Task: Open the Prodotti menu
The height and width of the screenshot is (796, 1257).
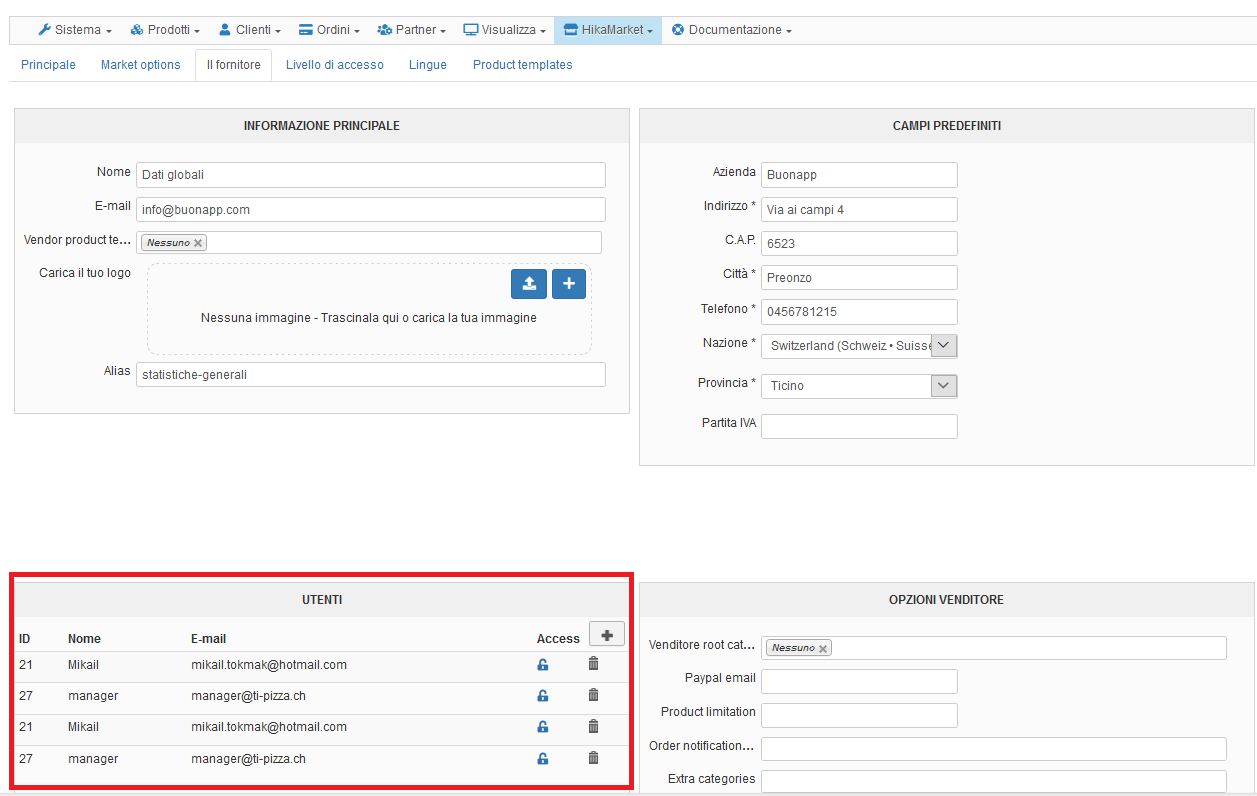Action: click(x=165, y=30)
